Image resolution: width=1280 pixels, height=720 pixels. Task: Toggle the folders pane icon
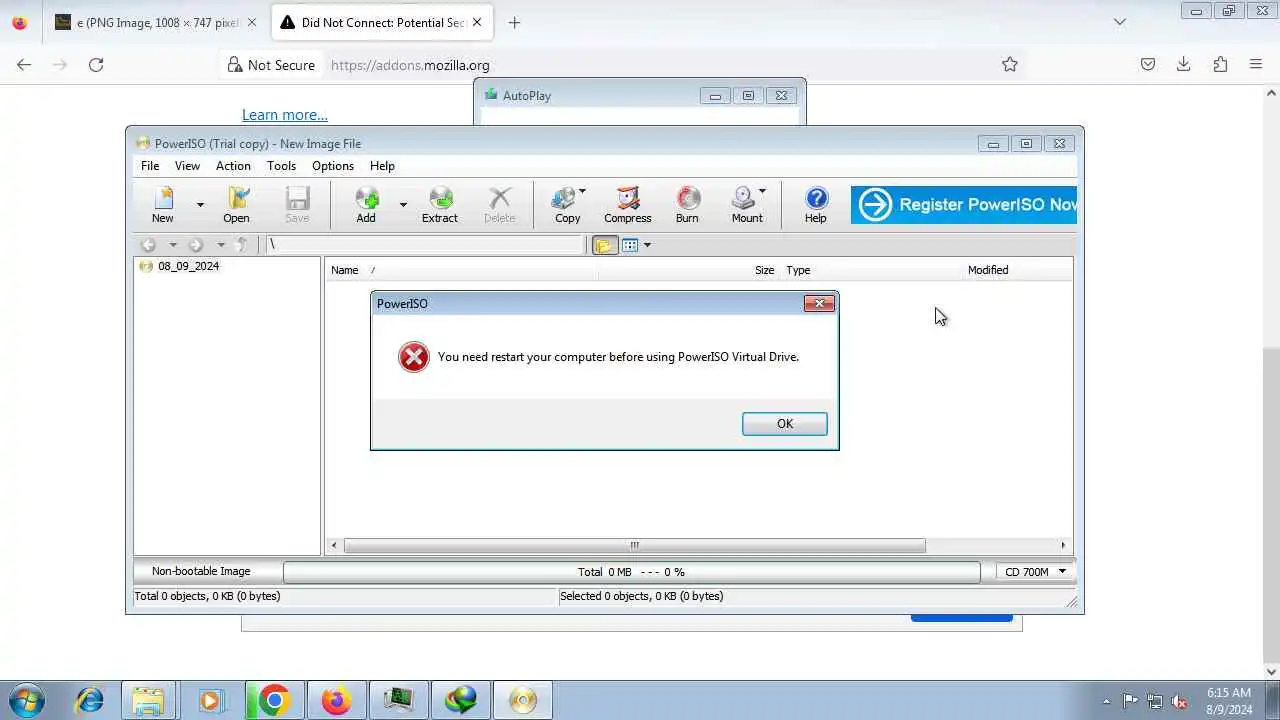coord(605,245)
